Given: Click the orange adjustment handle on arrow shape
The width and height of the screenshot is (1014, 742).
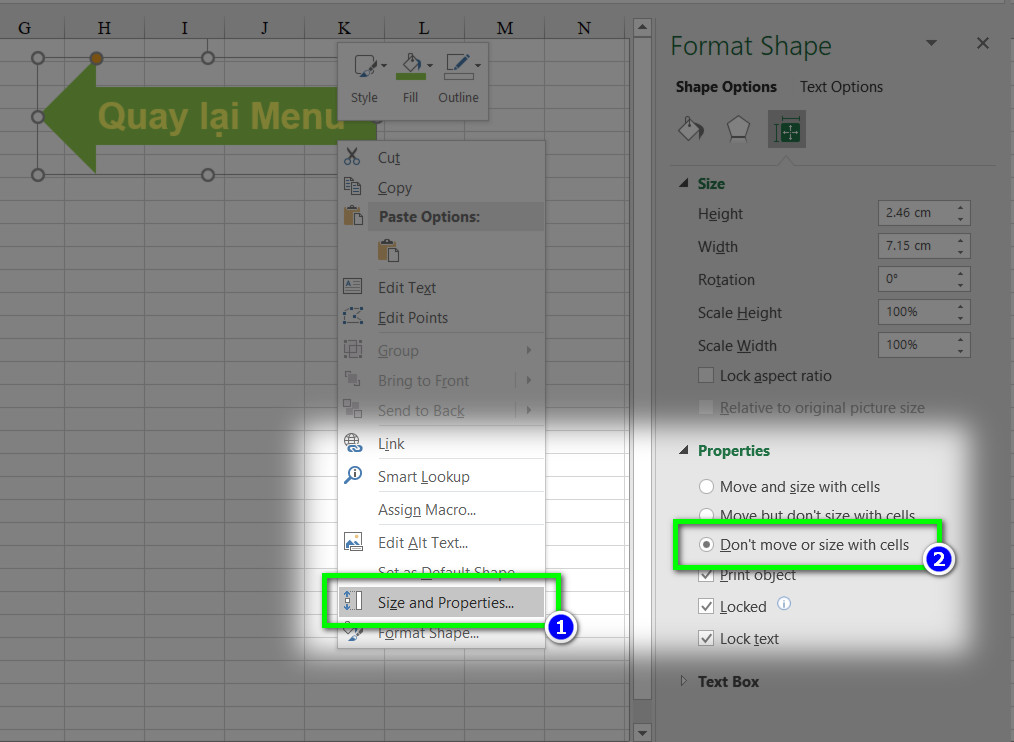Looking at the screenshot, I should point(96,58).
